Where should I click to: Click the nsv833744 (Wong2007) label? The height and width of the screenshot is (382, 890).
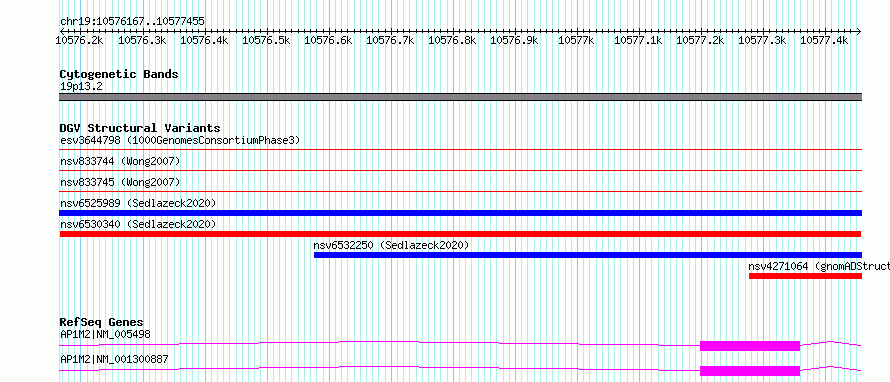click(x=120, y=162)
